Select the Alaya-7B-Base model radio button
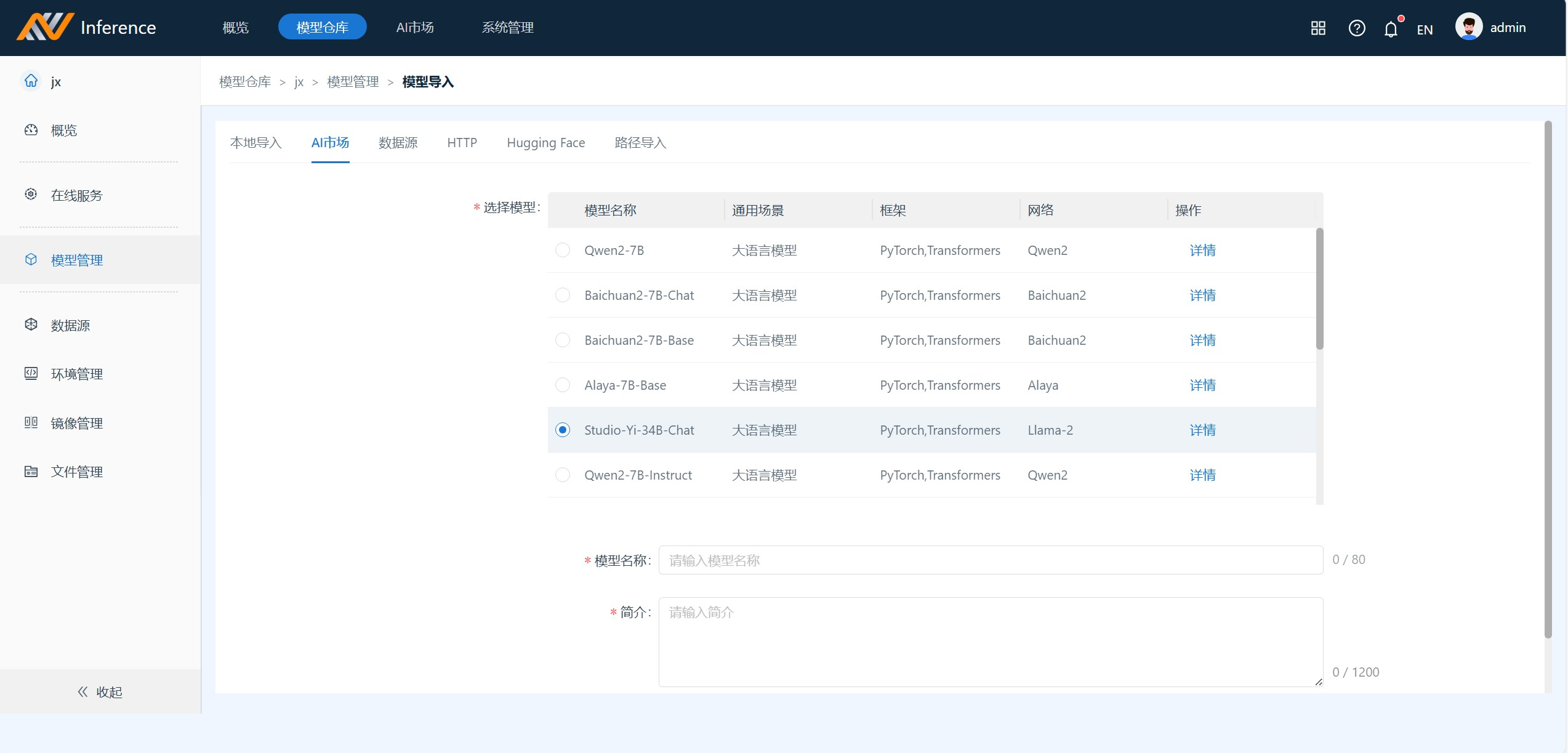 point(563,385)
